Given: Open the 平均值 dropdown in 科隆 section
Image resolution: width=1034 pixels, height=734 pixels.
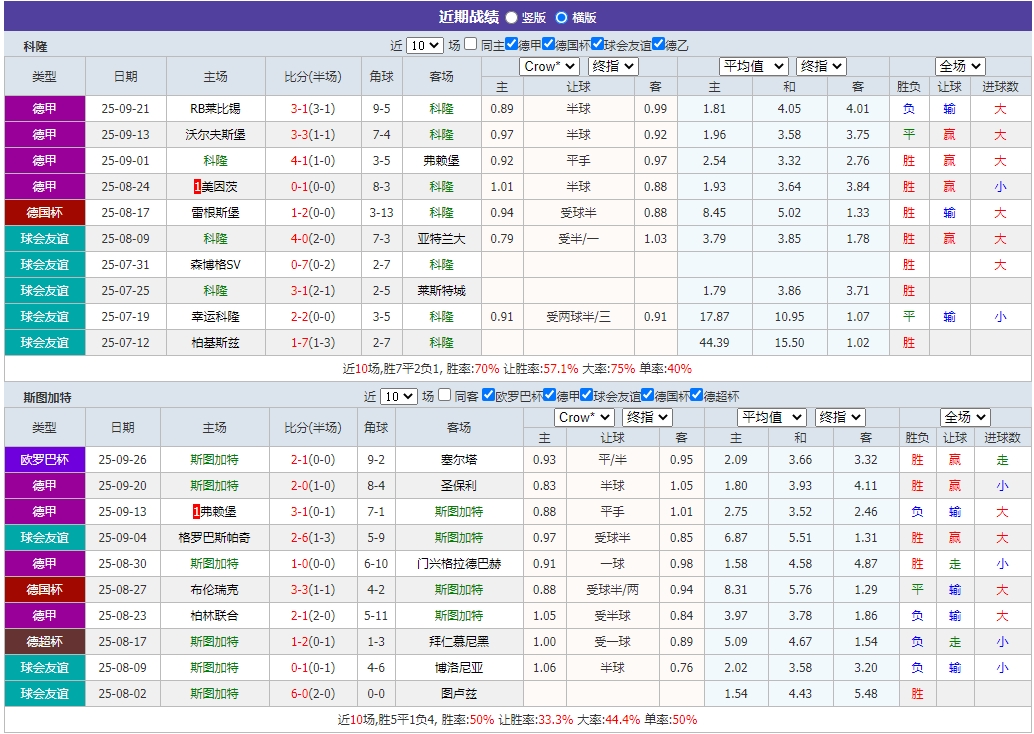Looking at the screenshot, I should point(753,67).
